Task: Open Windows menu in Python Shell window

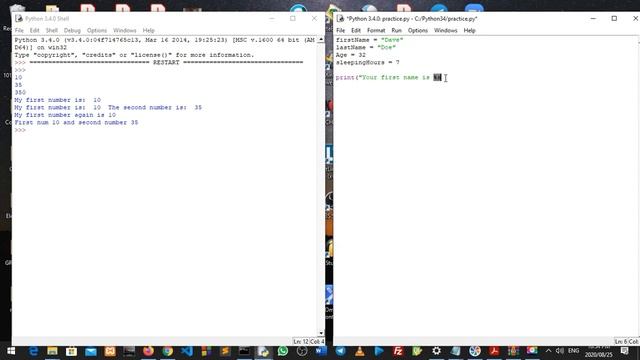Action: coord(124,31)
